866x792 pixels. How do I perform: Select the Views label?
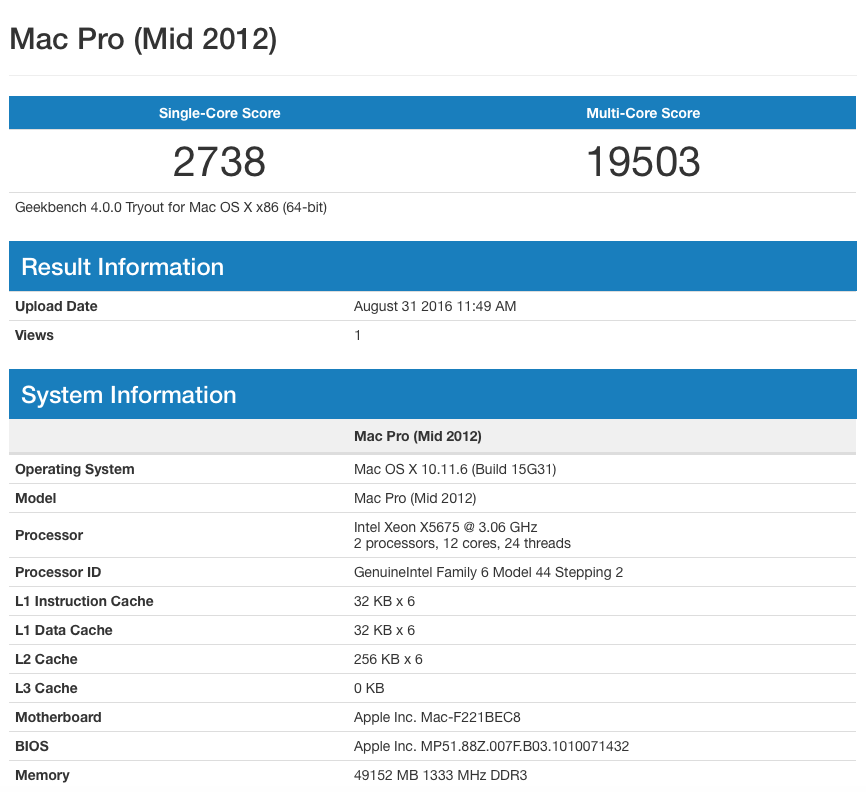(x=34, y=335)
